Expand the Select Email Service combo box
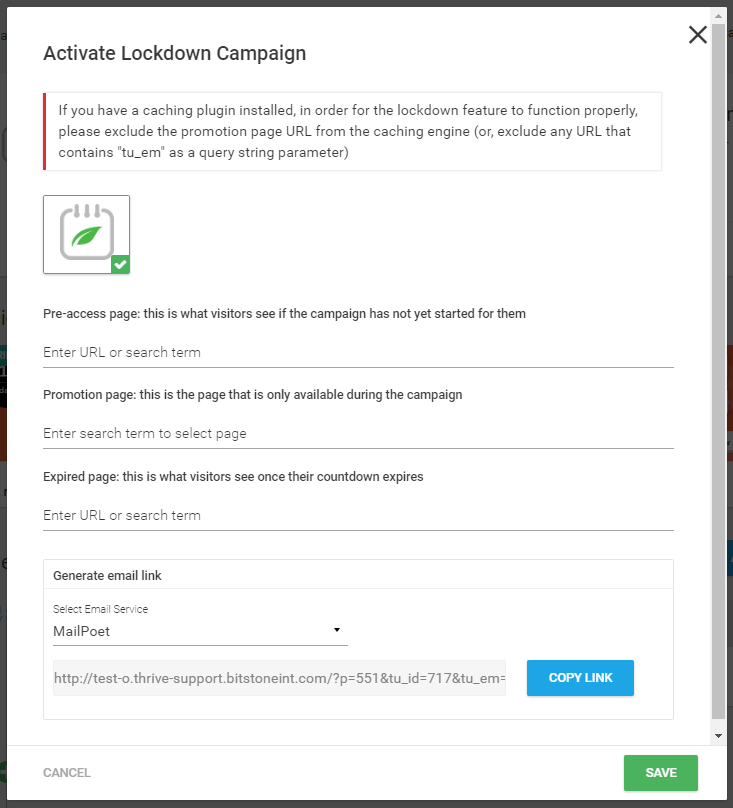 tap(200, 631)
